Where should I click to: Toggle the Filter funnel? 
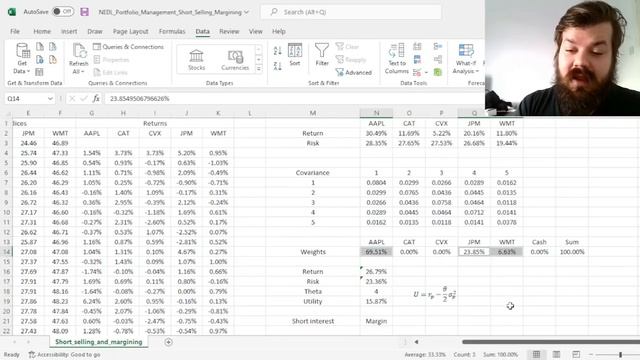point(322,55)
